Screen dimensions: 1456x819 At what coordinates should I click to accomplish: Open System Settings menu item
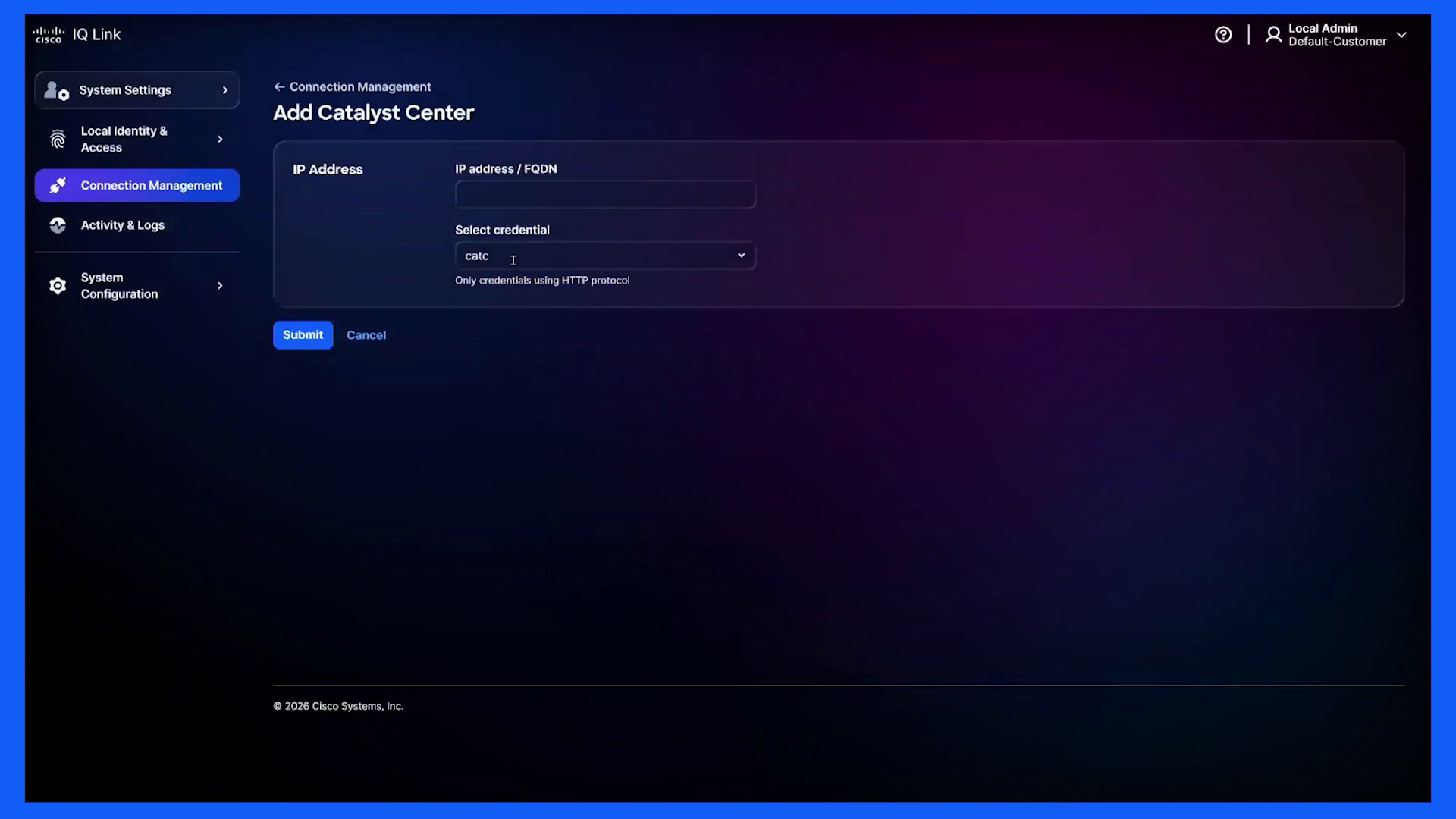[137, 90]
